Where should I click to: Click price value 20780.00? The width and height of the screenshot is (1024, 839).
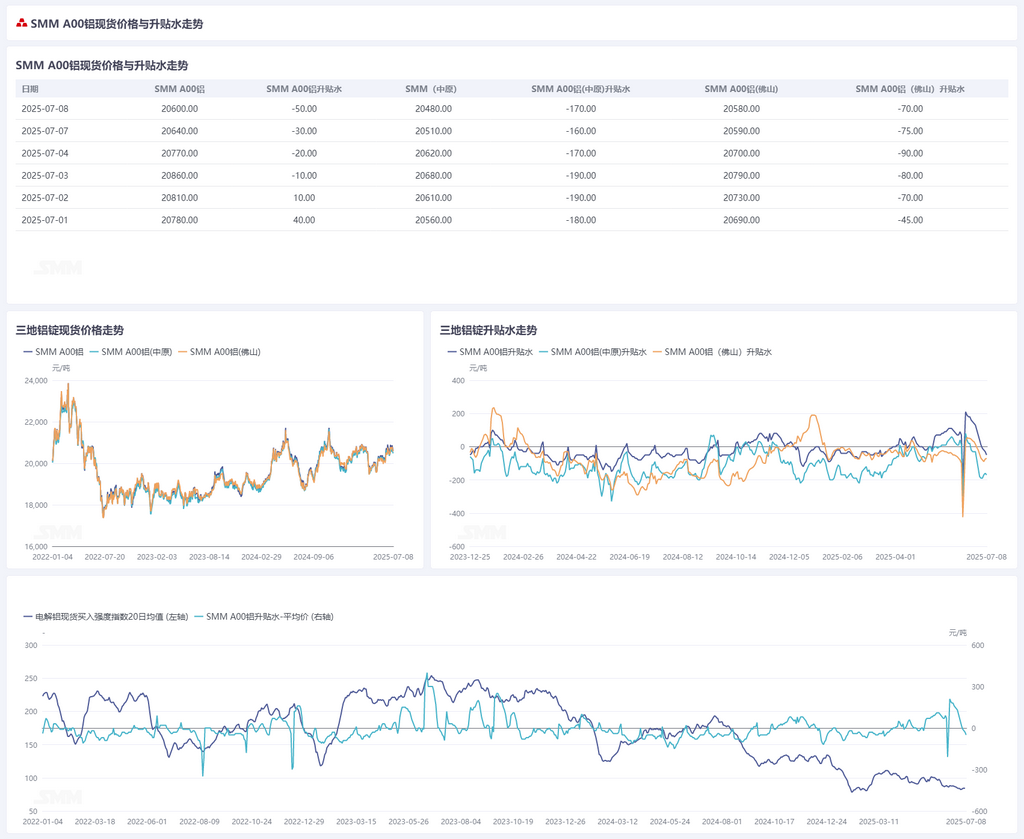pyautogui.click(x=180, y=220)
